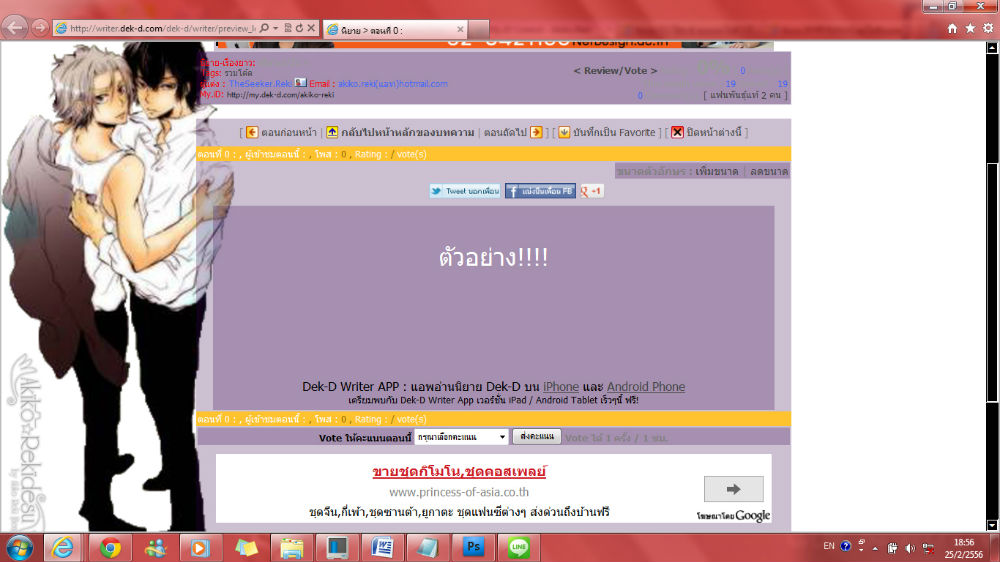1000x562 pixels.
Task: Open a new blank tab
Action: tap(479, 29)
